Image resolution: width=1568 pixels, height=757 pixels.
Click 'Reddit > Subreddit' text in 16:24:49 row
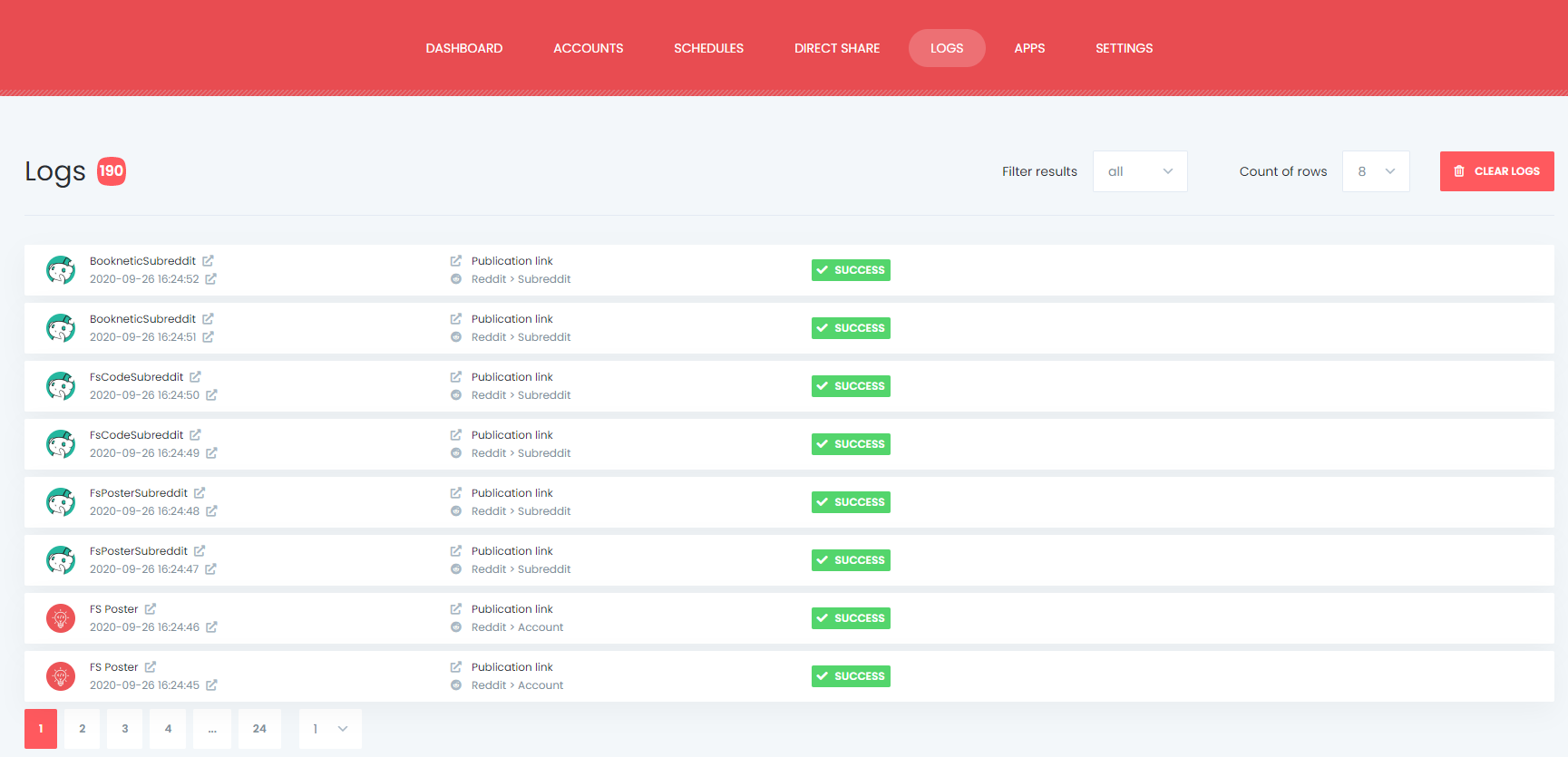pos(521,453)
